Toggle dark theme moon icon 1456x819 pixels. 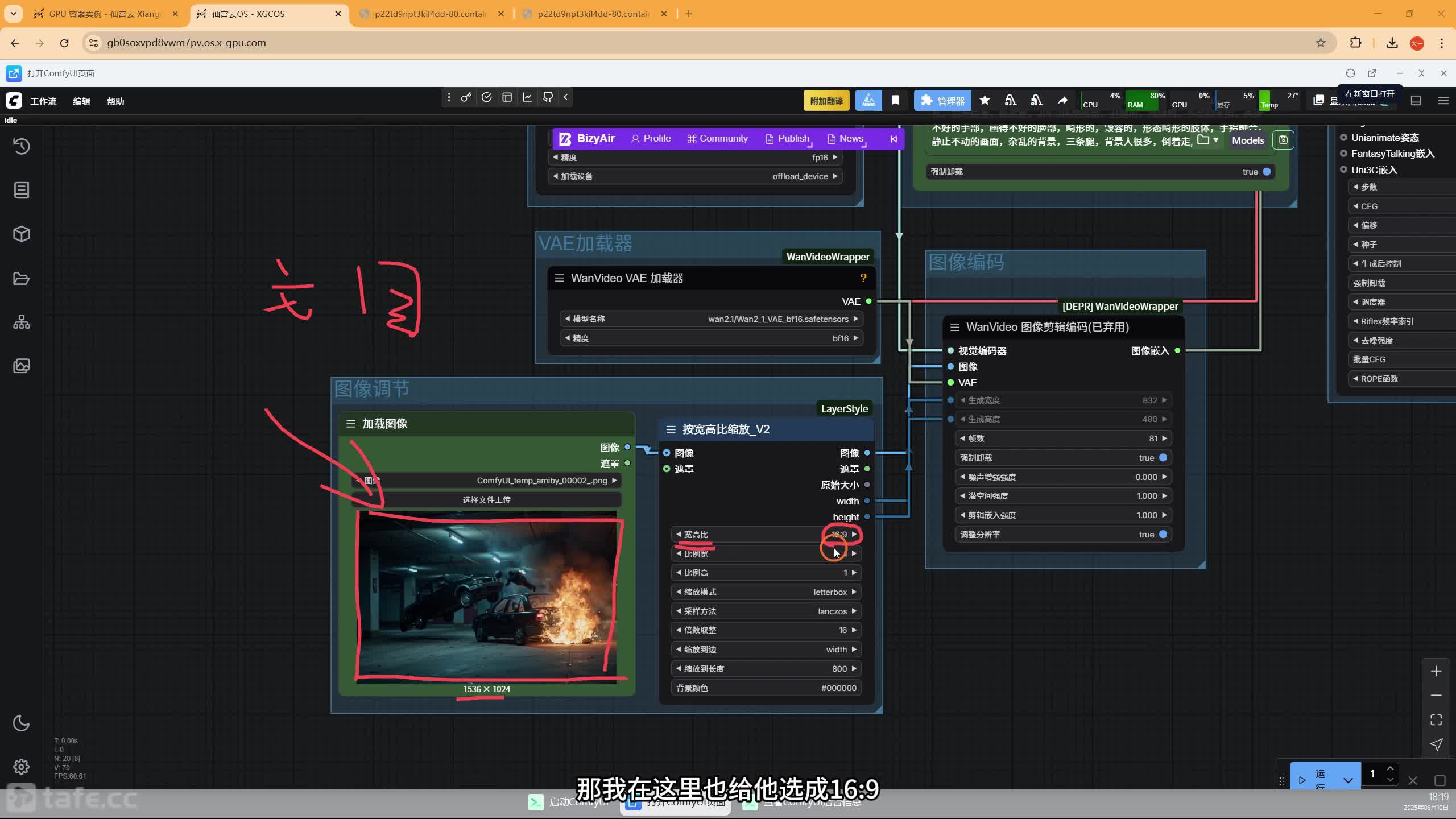tap(22, 723)
